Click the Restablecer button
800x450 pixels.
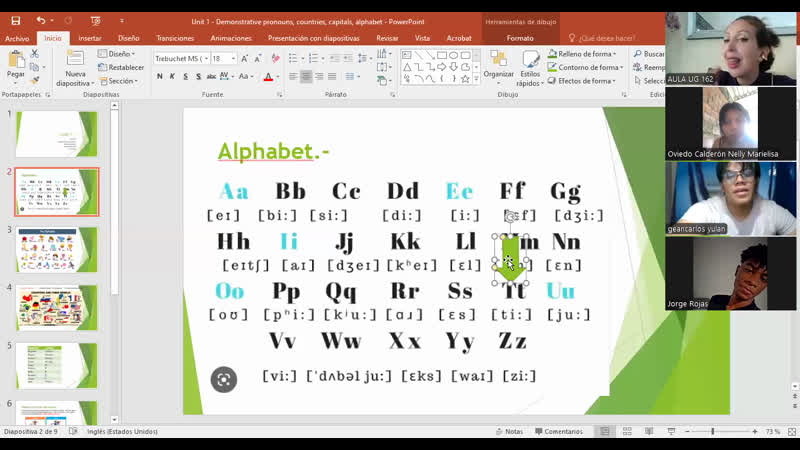pyautogui.click(x=123, y=67)
